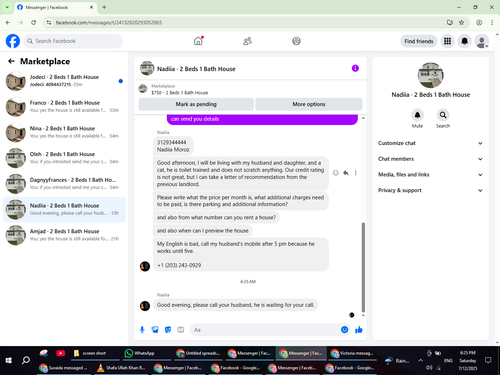The height and width of the screenshot is (375, 500).
Task: Search in conversation magnifier icon
Action: coord(443,115)
